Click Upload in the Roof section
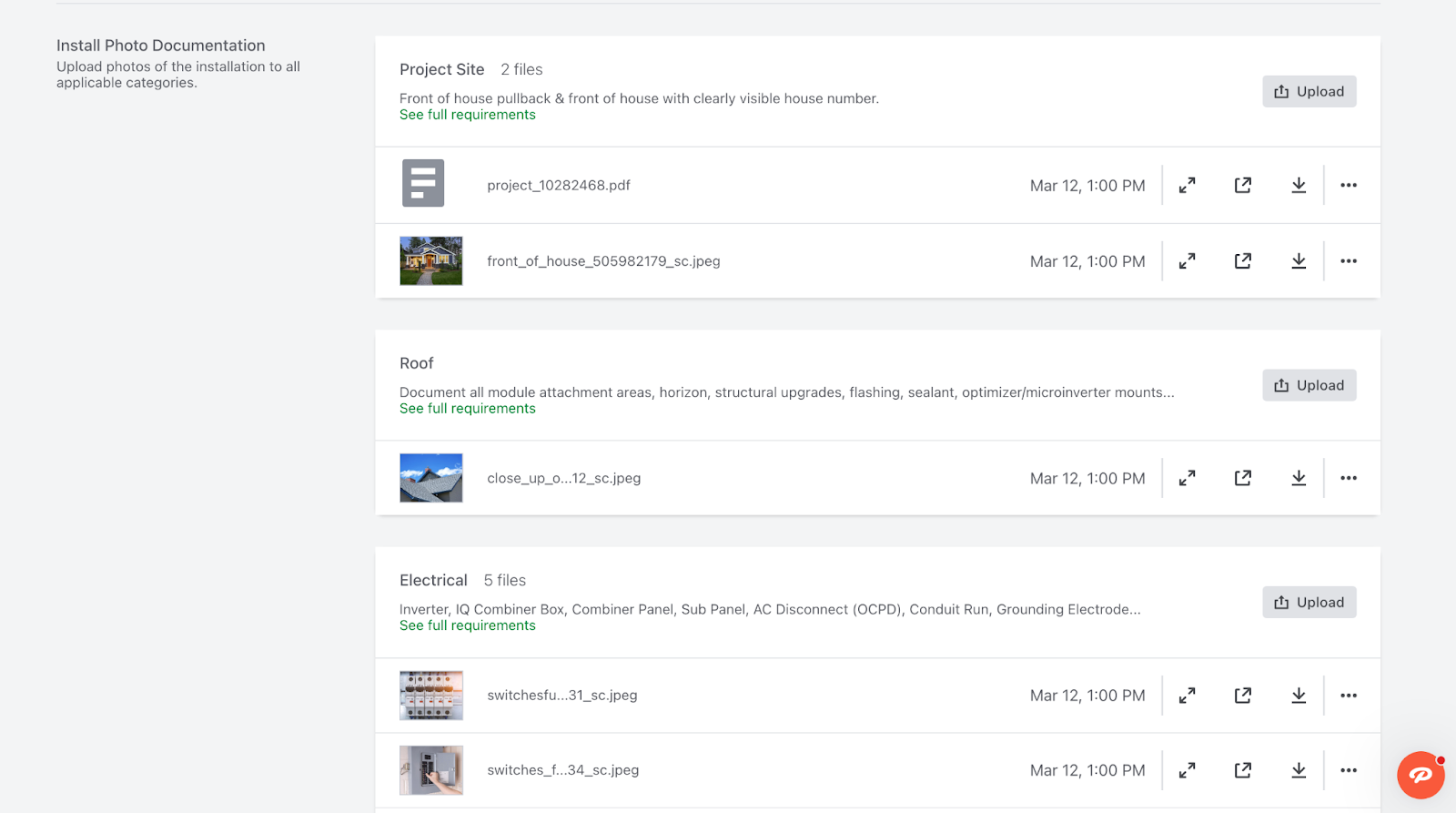 1309,385
